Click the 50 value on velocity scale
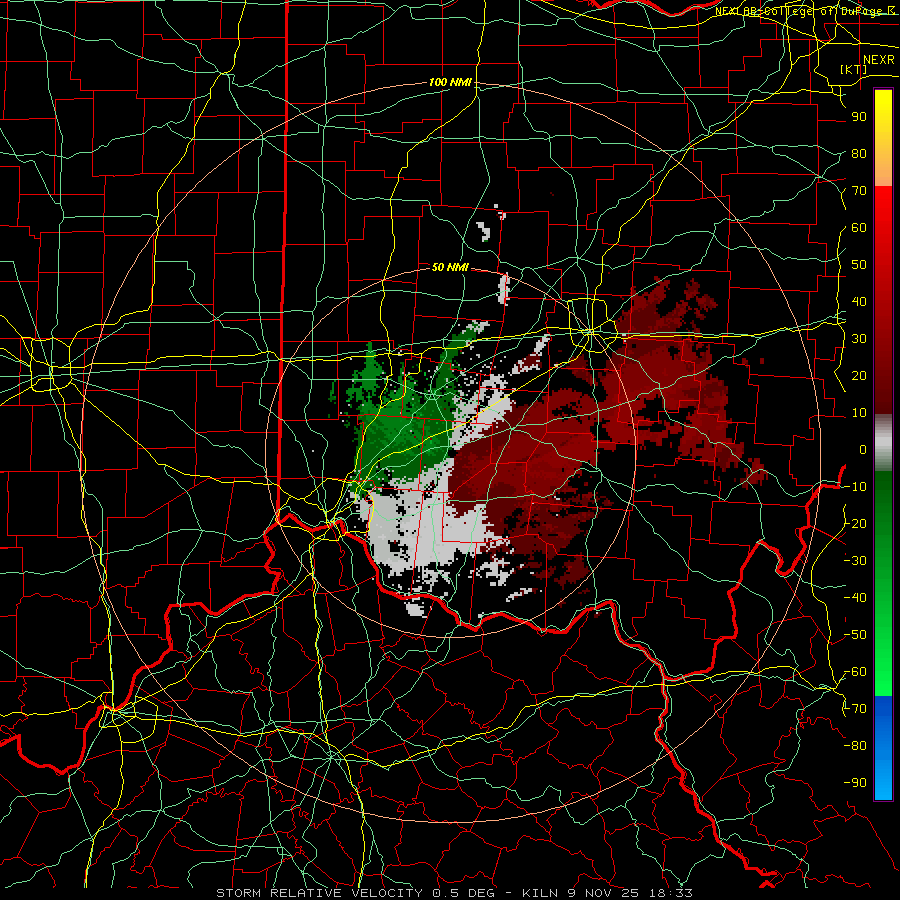 click(x=859, y=265)
